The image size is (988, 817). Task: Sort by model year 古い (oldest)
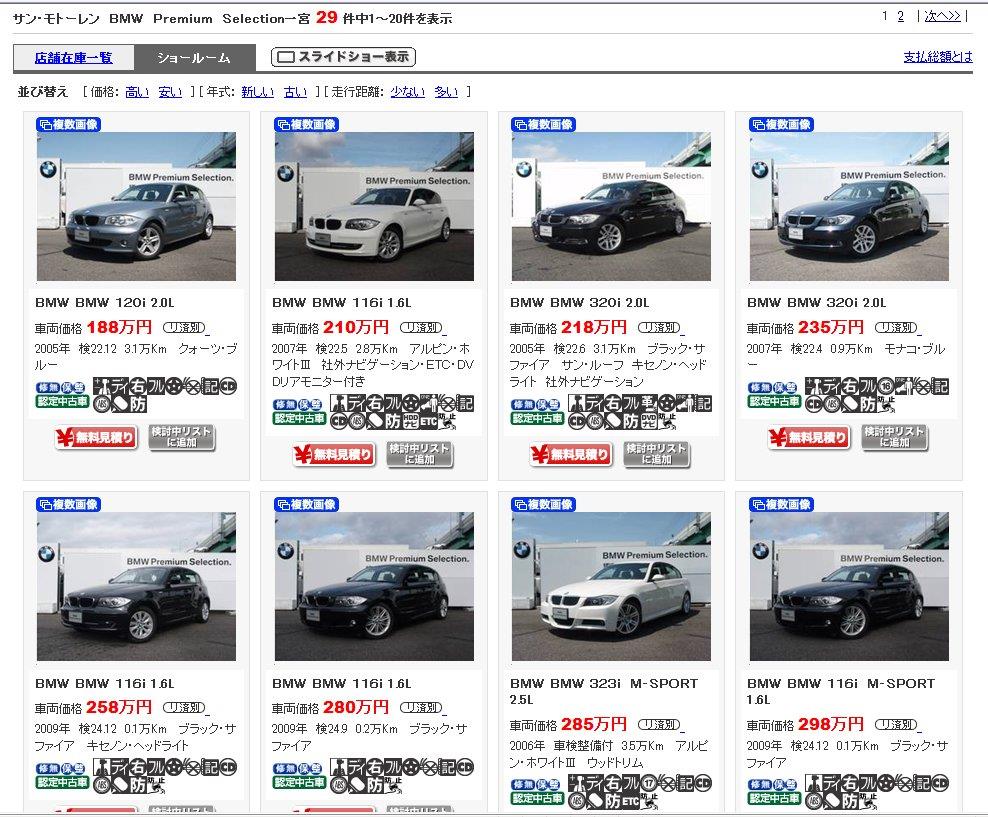(x=296, y=92)
